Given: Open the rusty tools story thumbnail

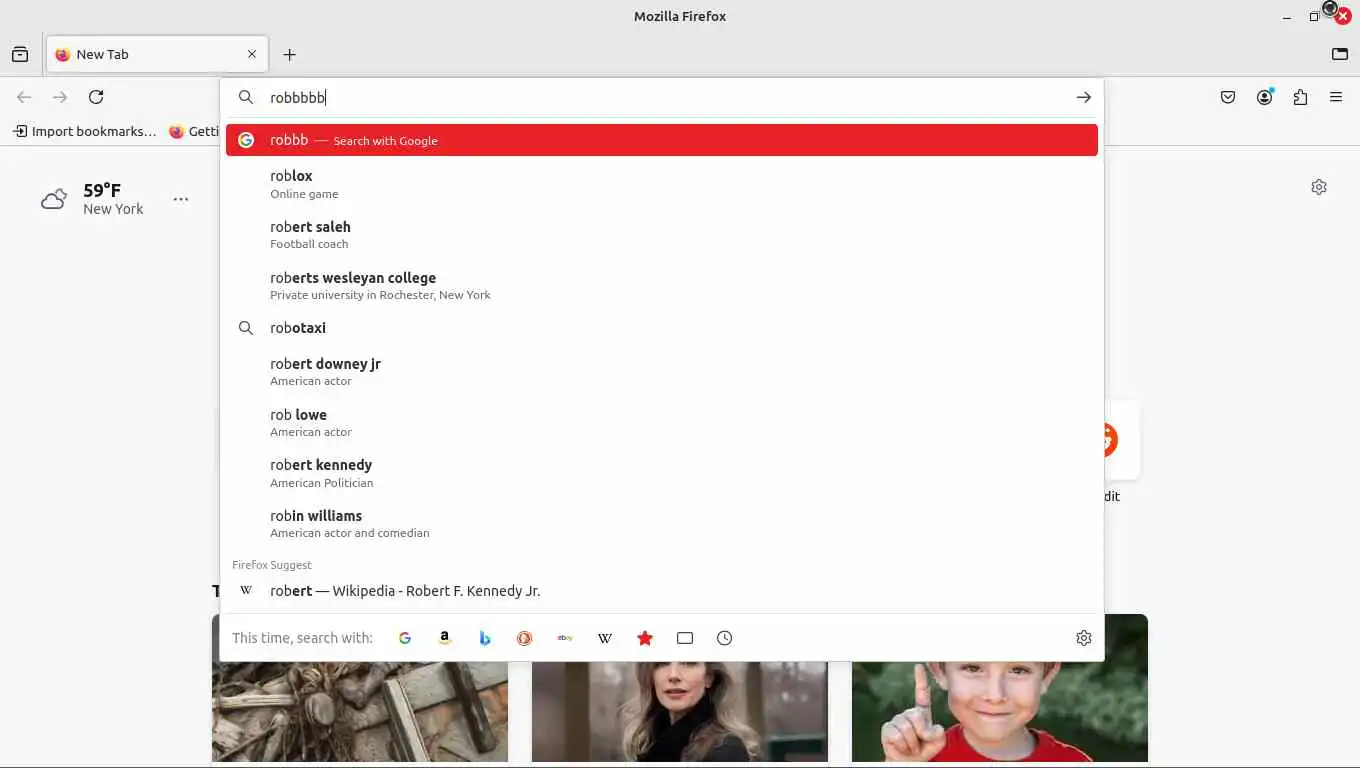Looking at the screenshot, I should [x=360, y=688].
